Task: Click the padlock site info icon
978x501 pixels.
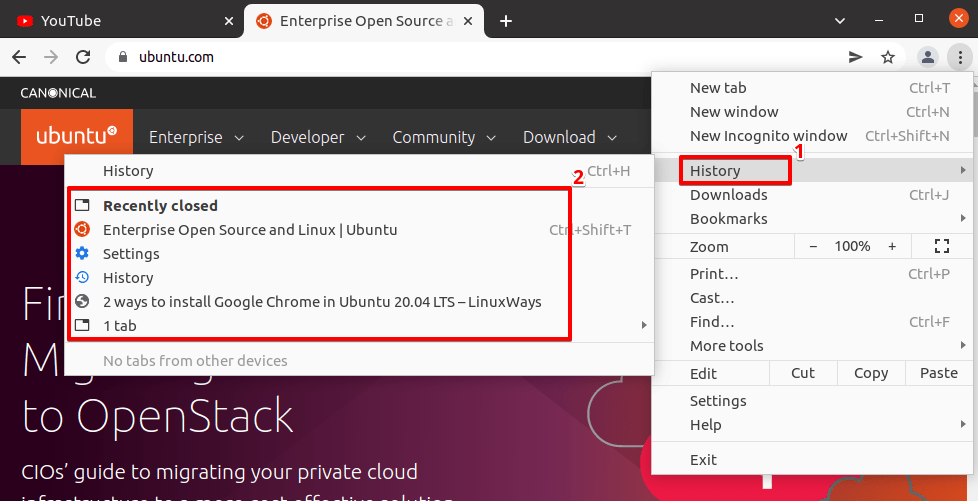Action: (123, 57)
